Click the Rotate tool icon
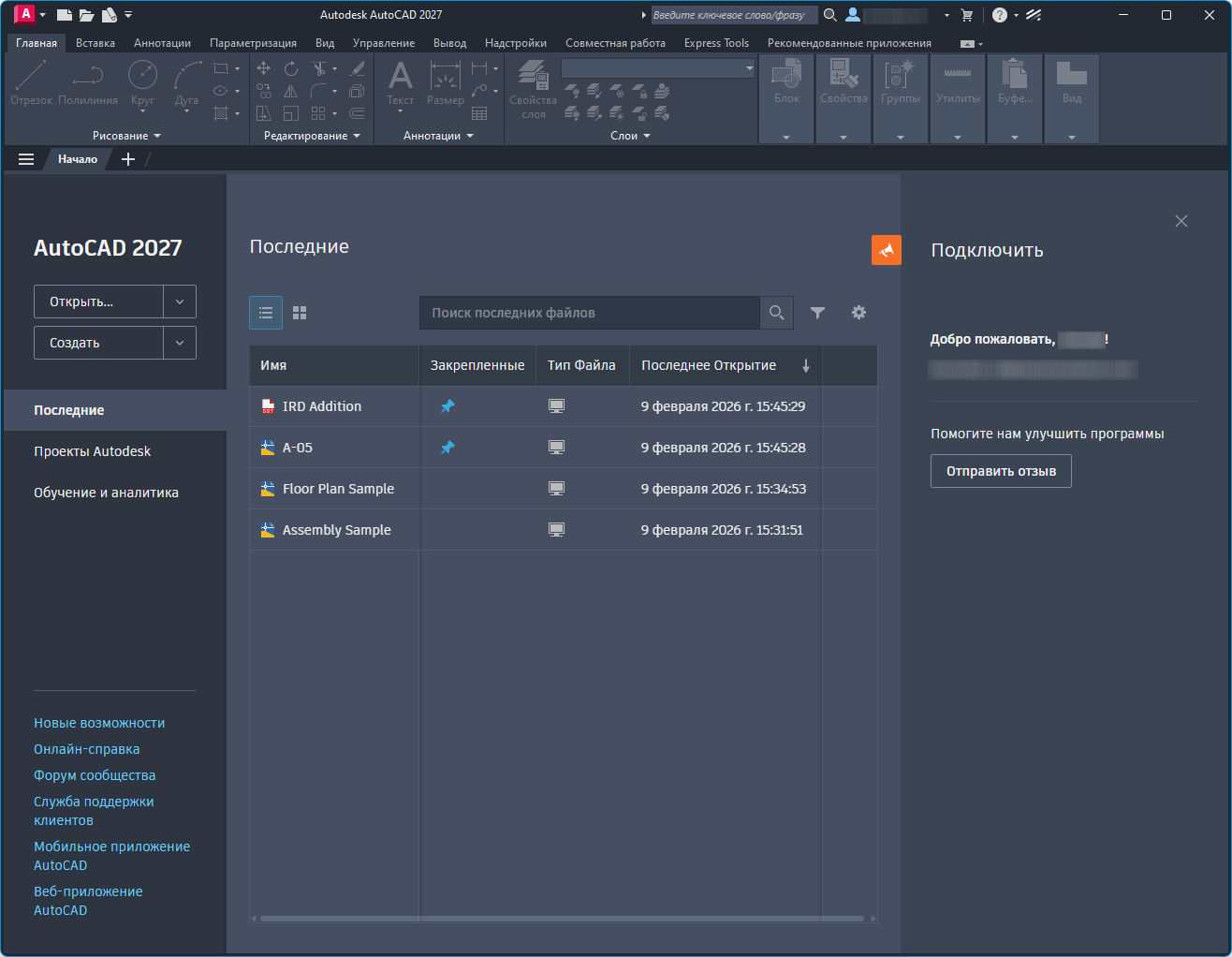Screen dimensions: 1232x957 (x=291, y=68)
